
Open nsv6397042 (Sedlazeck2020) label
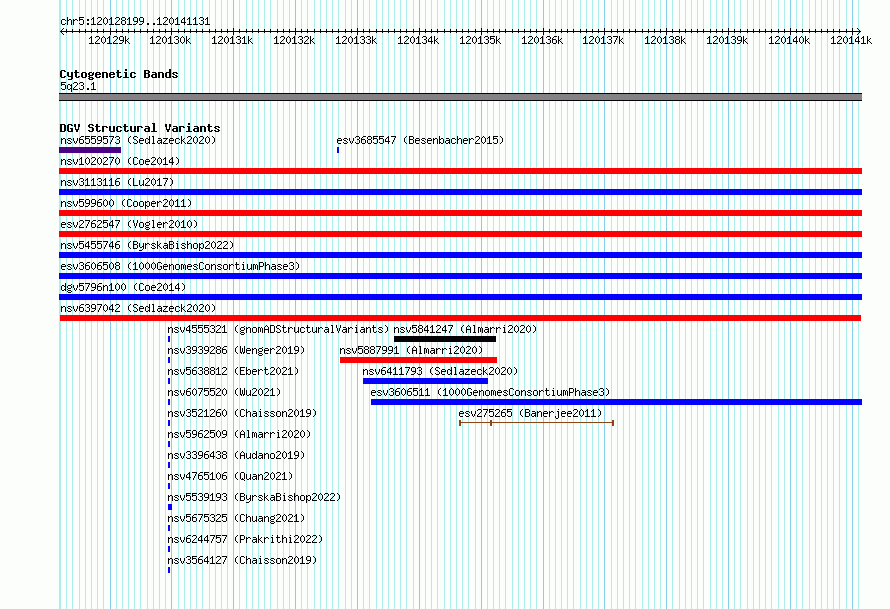coord(138,308)
